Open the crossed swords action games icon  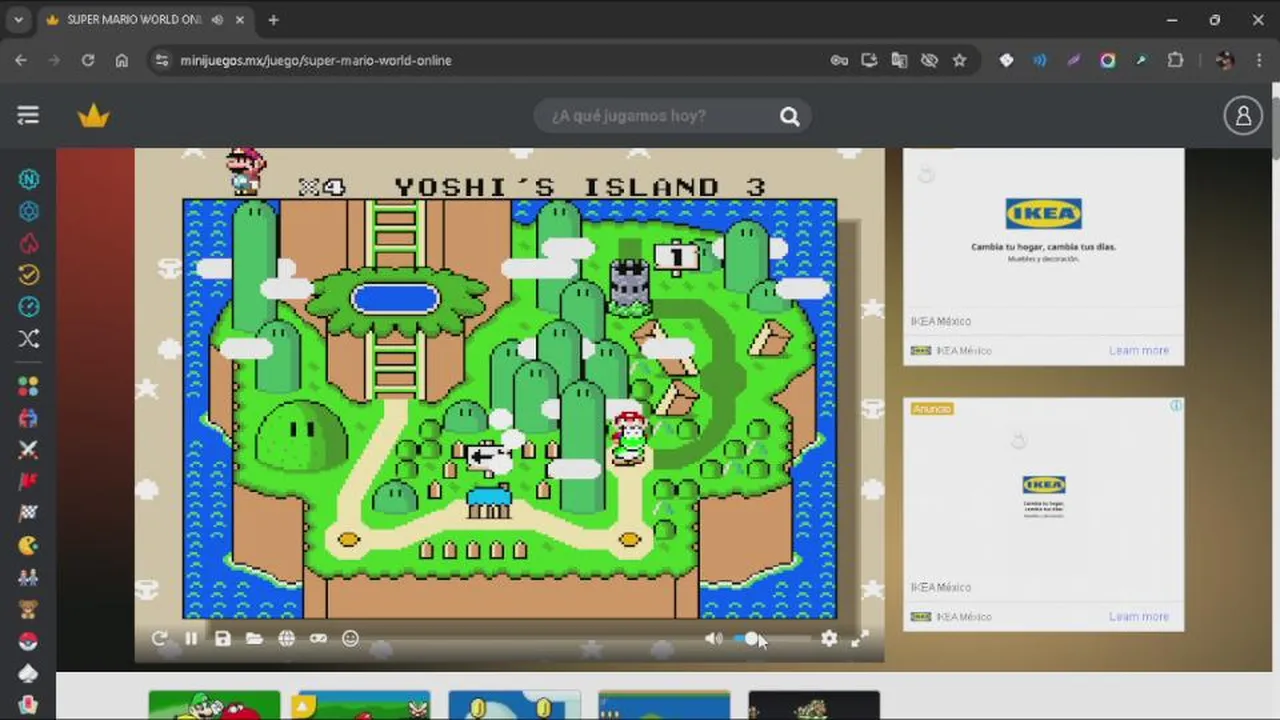pos(28,450)
